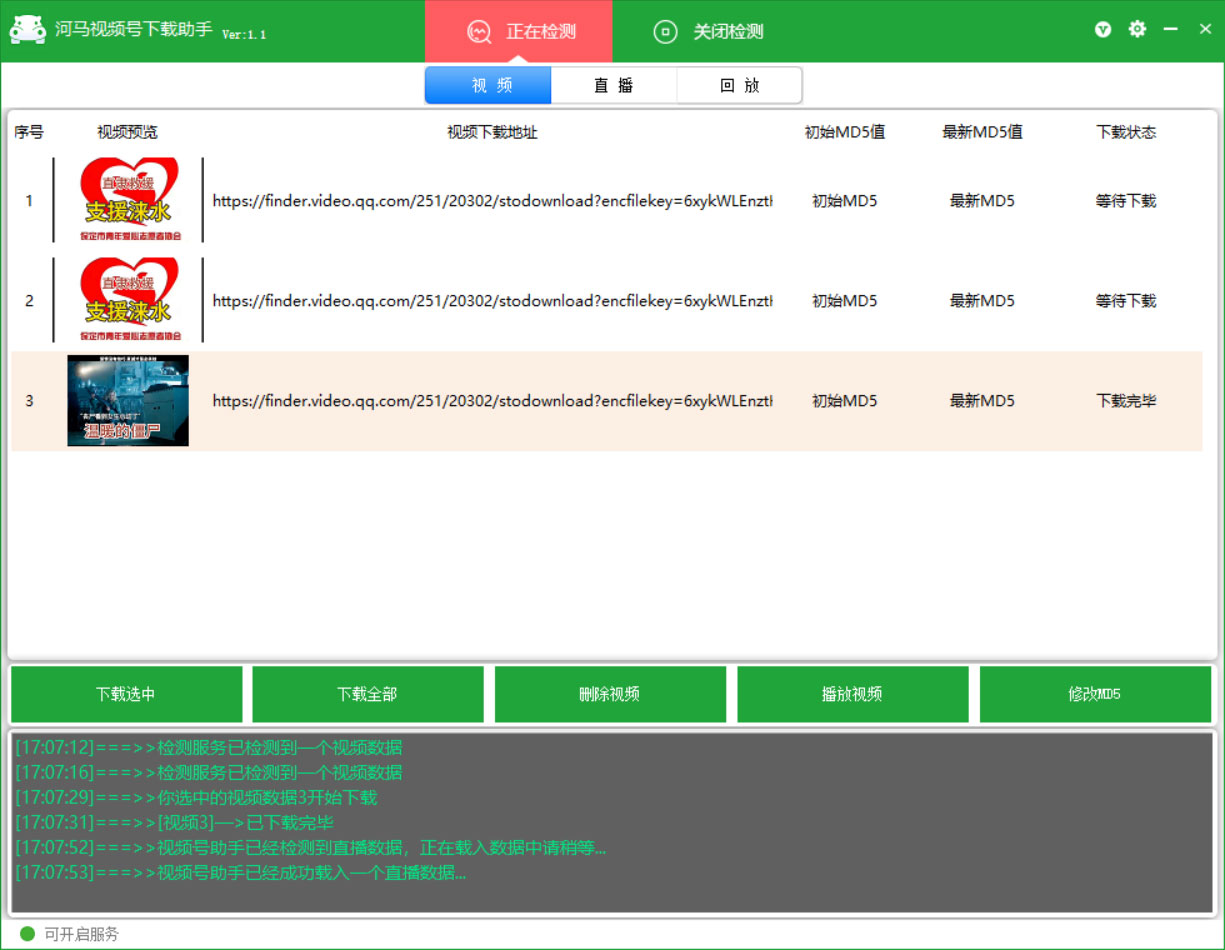Open the 温暖的僵尸 video thumbnail
1225x950 pixels.
coord(127,400)
